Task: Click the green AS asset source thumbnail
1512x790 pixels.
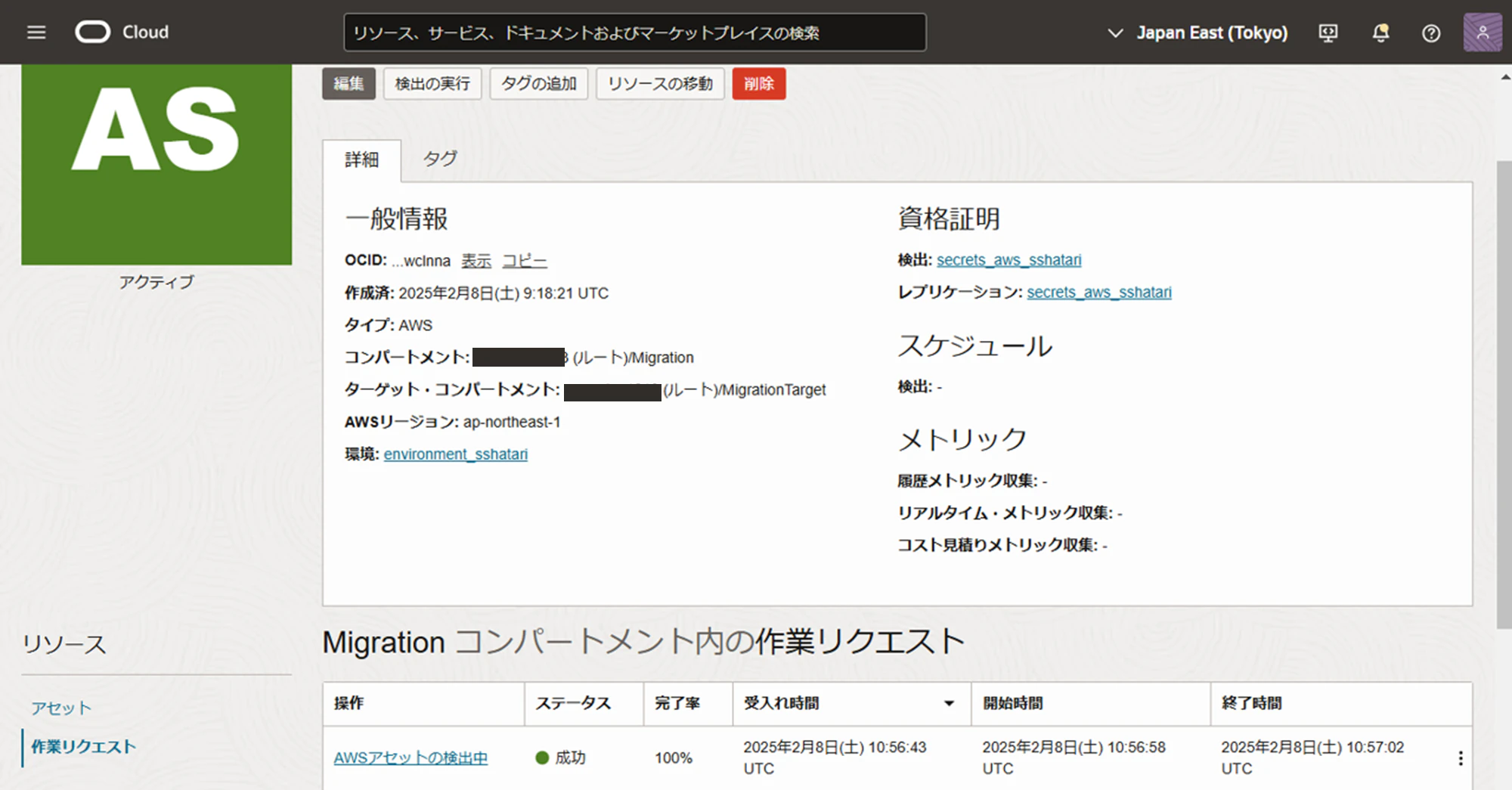Action: pyautogui.click(x=156, y=164)
